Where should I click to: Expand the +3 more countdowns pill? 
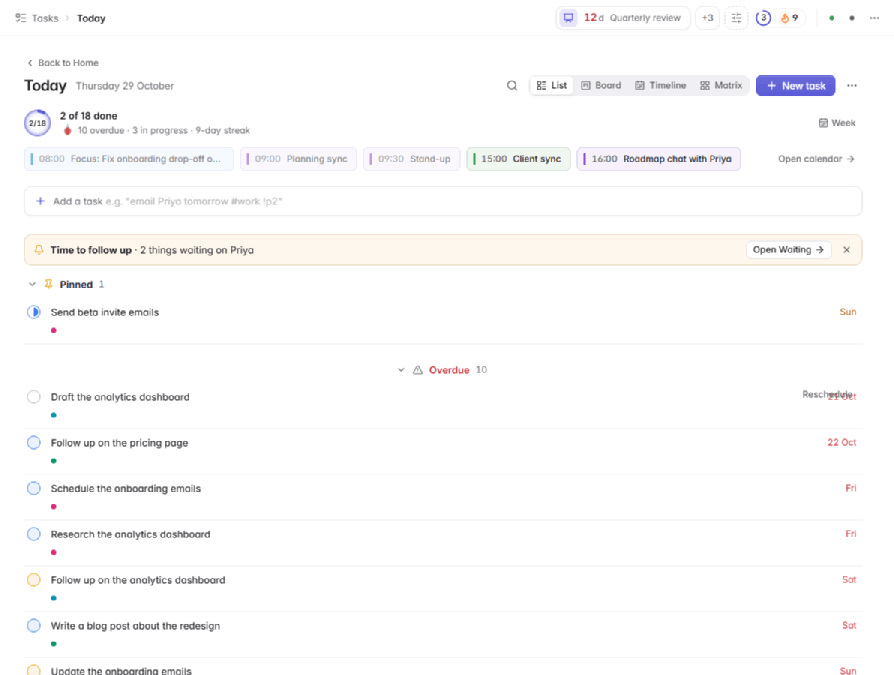click(707, 18)
